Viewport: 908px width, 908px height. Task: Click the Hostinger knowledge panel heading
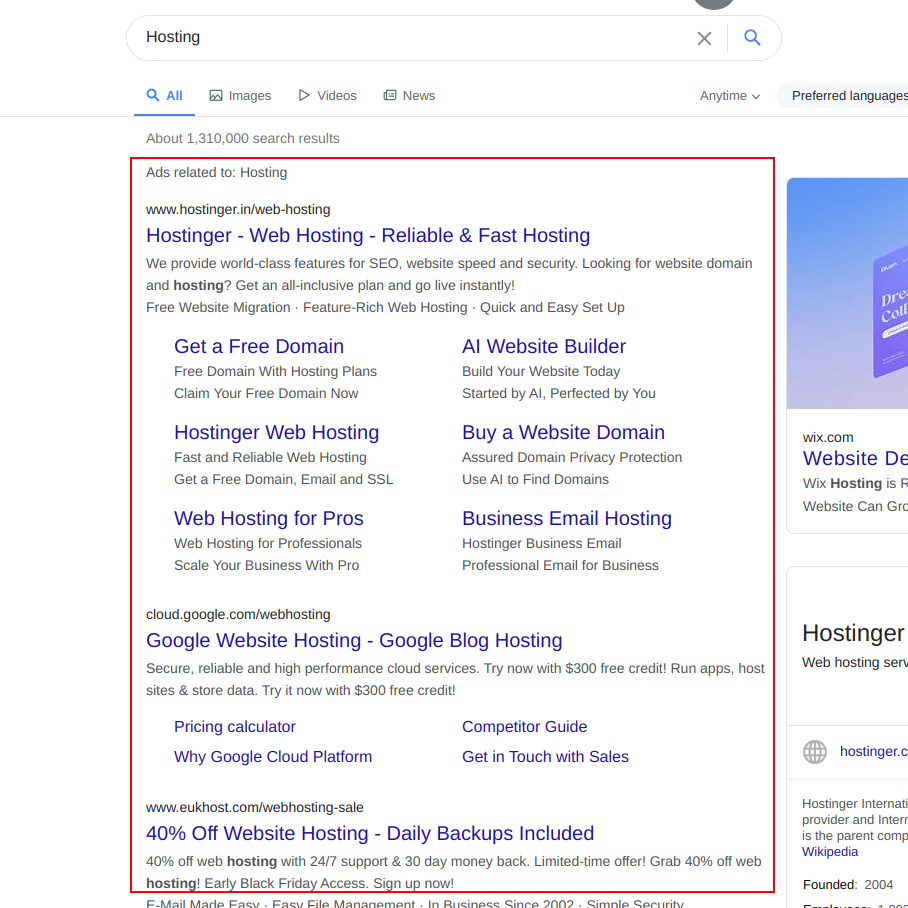854,634
